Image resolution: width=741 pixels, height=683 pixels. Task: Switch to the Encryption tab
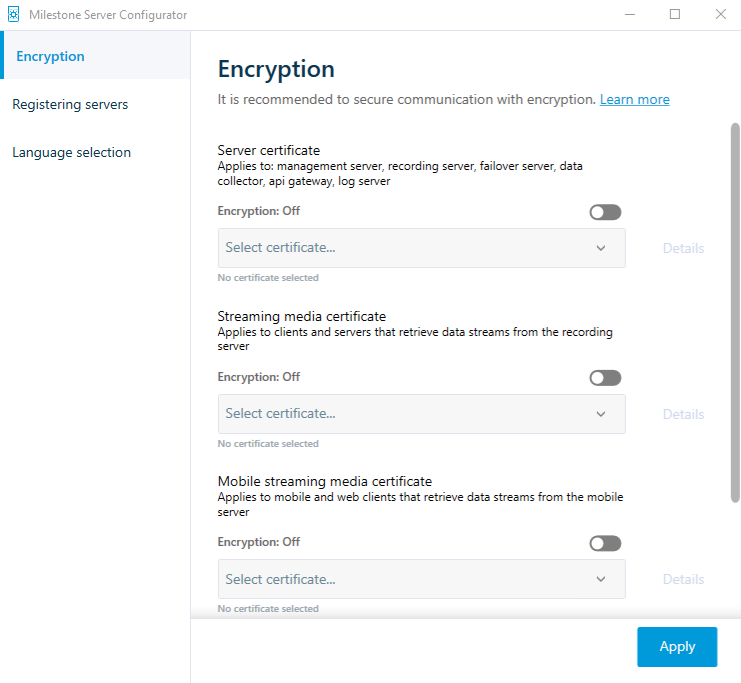[50, 57]
